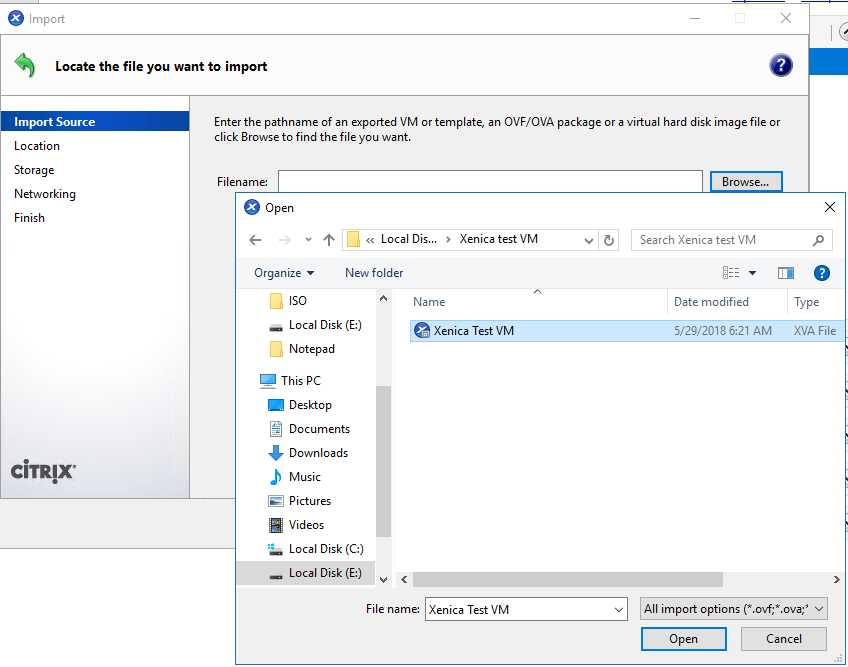Change the view layout icon
The image size is (848, 667).
pyautogui.click(x=731, y=273)
